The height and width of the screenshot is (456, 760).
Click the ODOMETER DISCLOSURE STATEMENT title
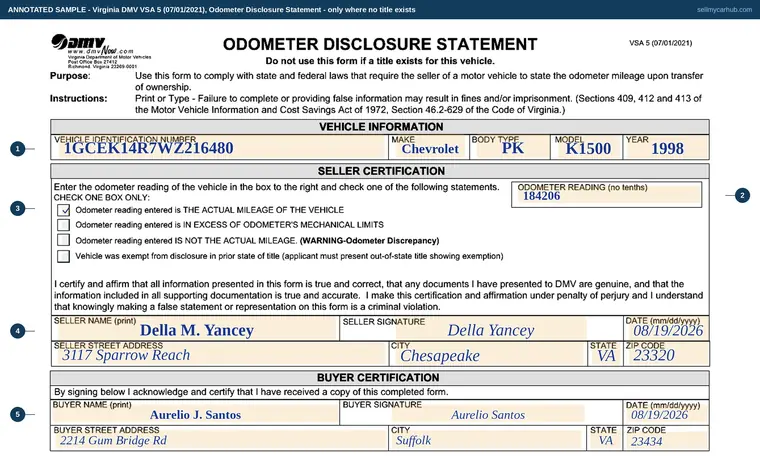coord(380,44)
